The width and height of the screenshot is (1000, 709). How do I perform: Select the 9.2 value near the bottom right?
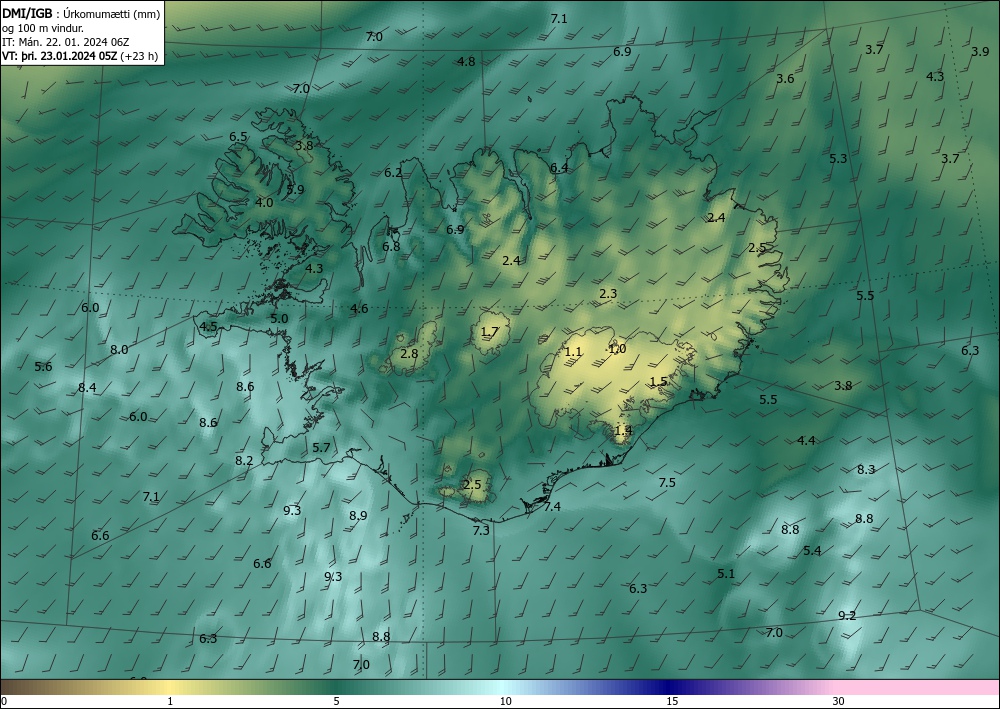click(x=846, y=615)
